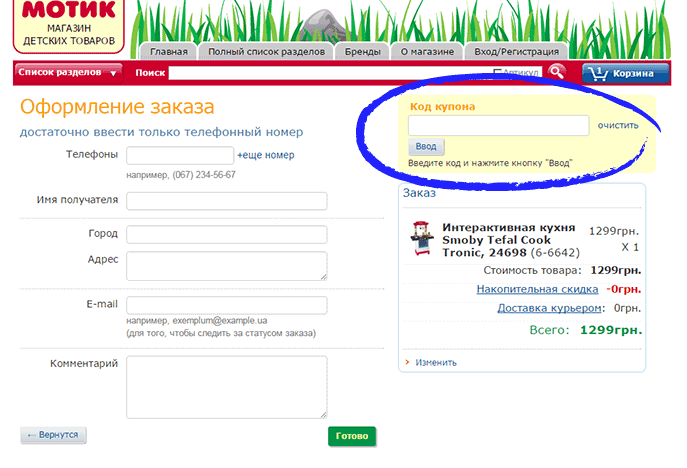Image resolution: width=687 pixels, height=468 pixels.
Task: Open the Корзина shopping cart
Action: pyautogui.click(x=625, y=73)
